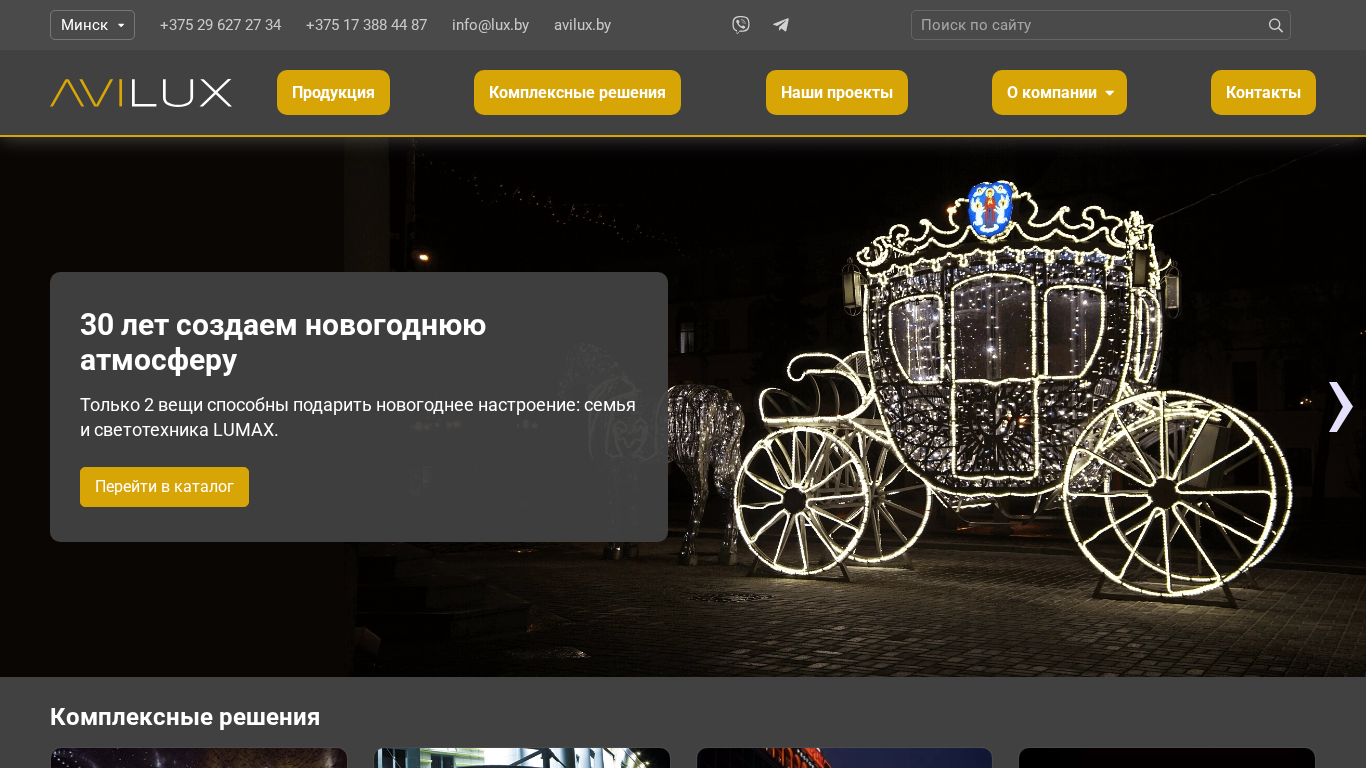Go to next slide arrow

point(1340,406)
